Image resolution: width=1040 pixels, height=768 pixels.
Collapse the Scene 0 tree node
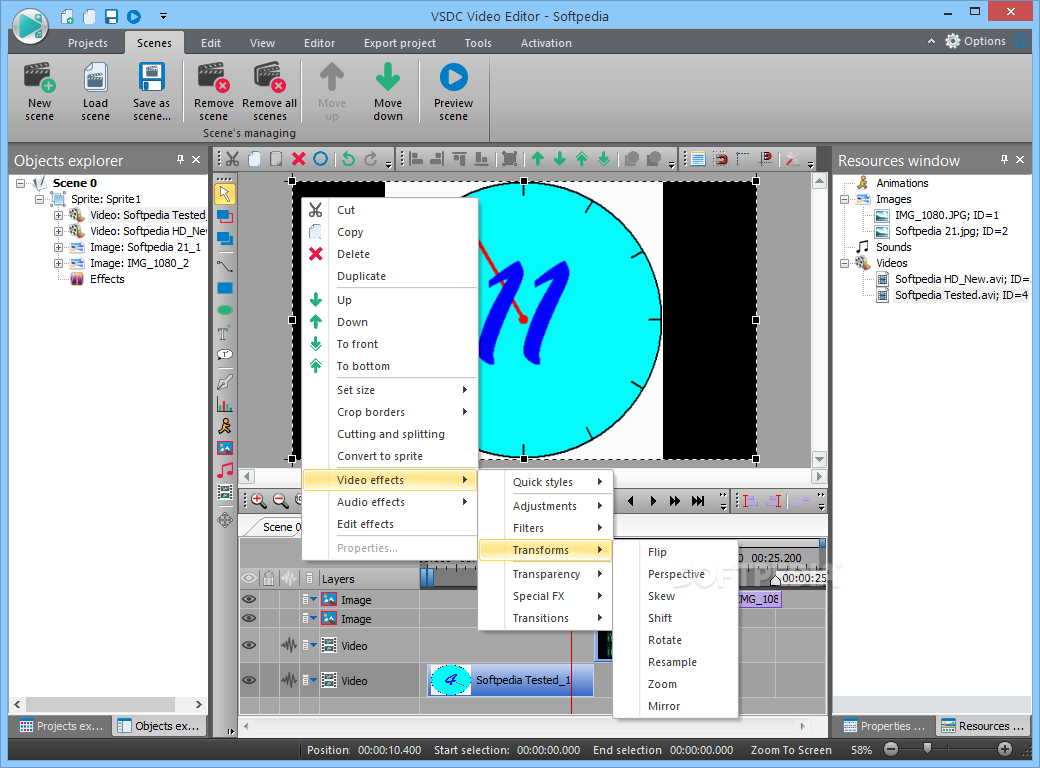click(x=21, y=183)
